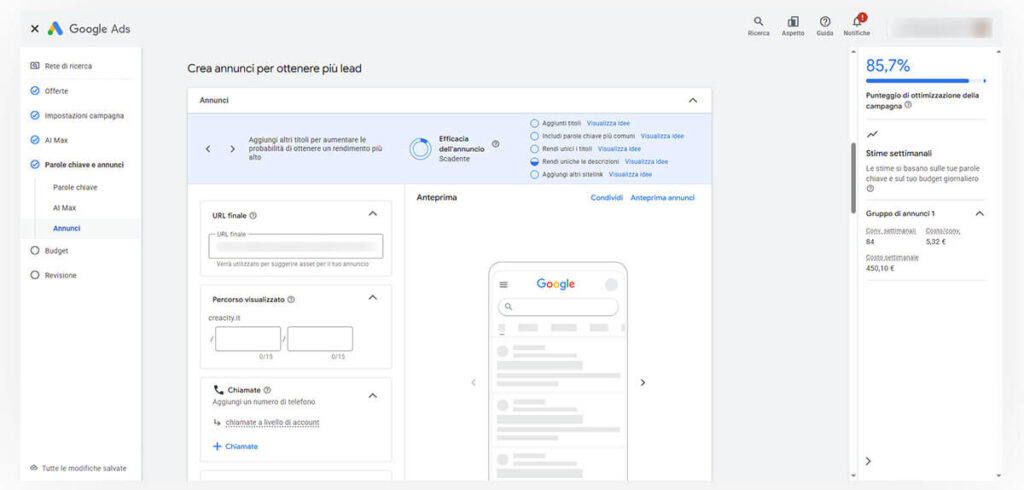Screen dimensions: 1024x490
Task: Click into the URL finale input field
Action: [296, 246]
